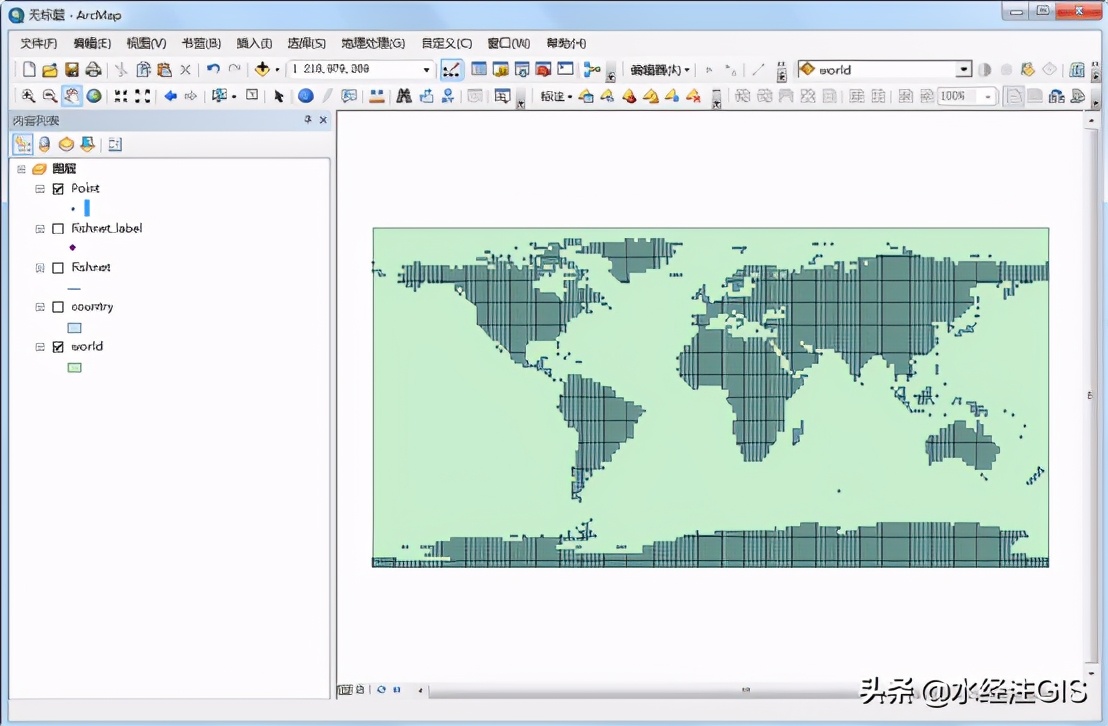Collapse the world layer legend
Image resolution: width=1108 pixels, height=726 pixels.
(40, 347)
